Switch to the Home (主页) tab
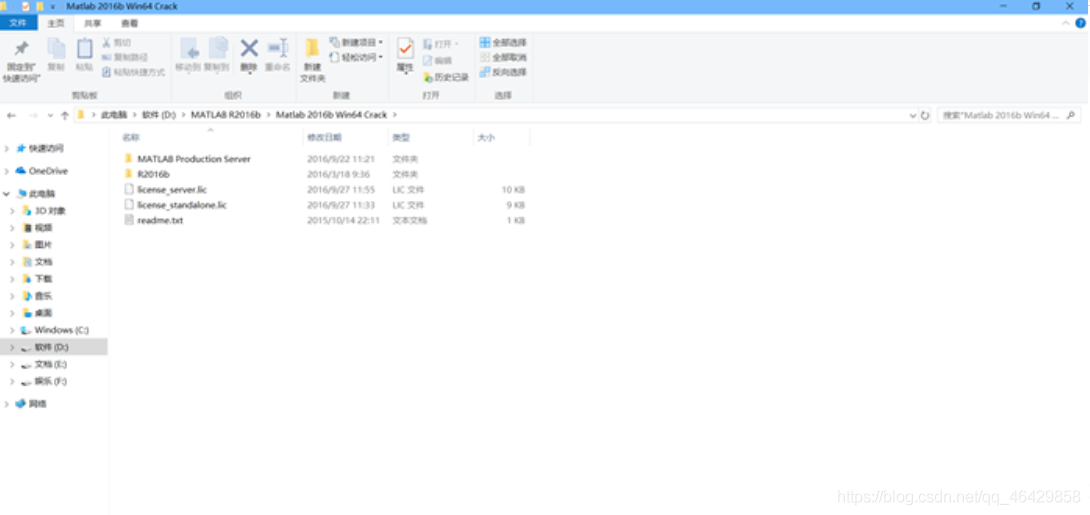 click(x=56, y=23)
